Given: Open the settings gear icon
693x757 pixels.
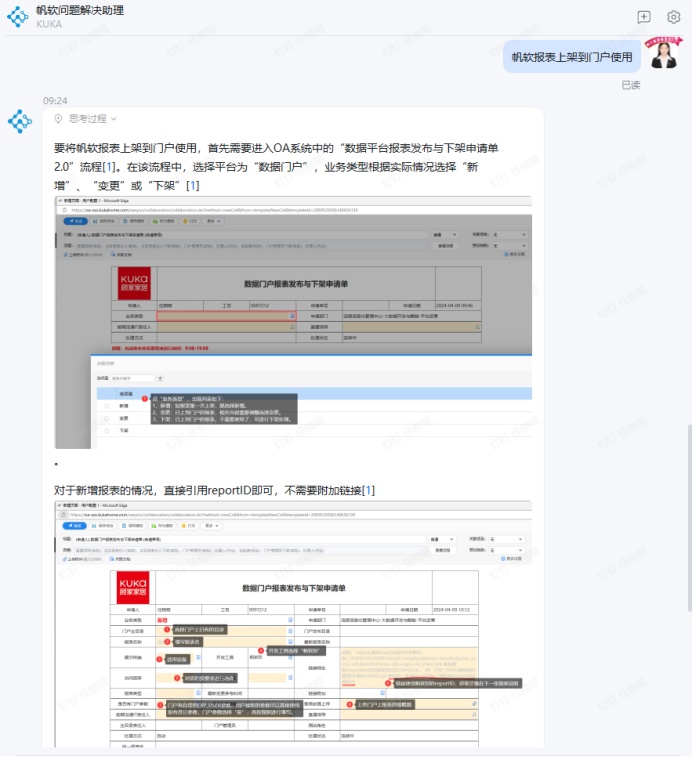Looking at the screenshot, I should point(674,17).
